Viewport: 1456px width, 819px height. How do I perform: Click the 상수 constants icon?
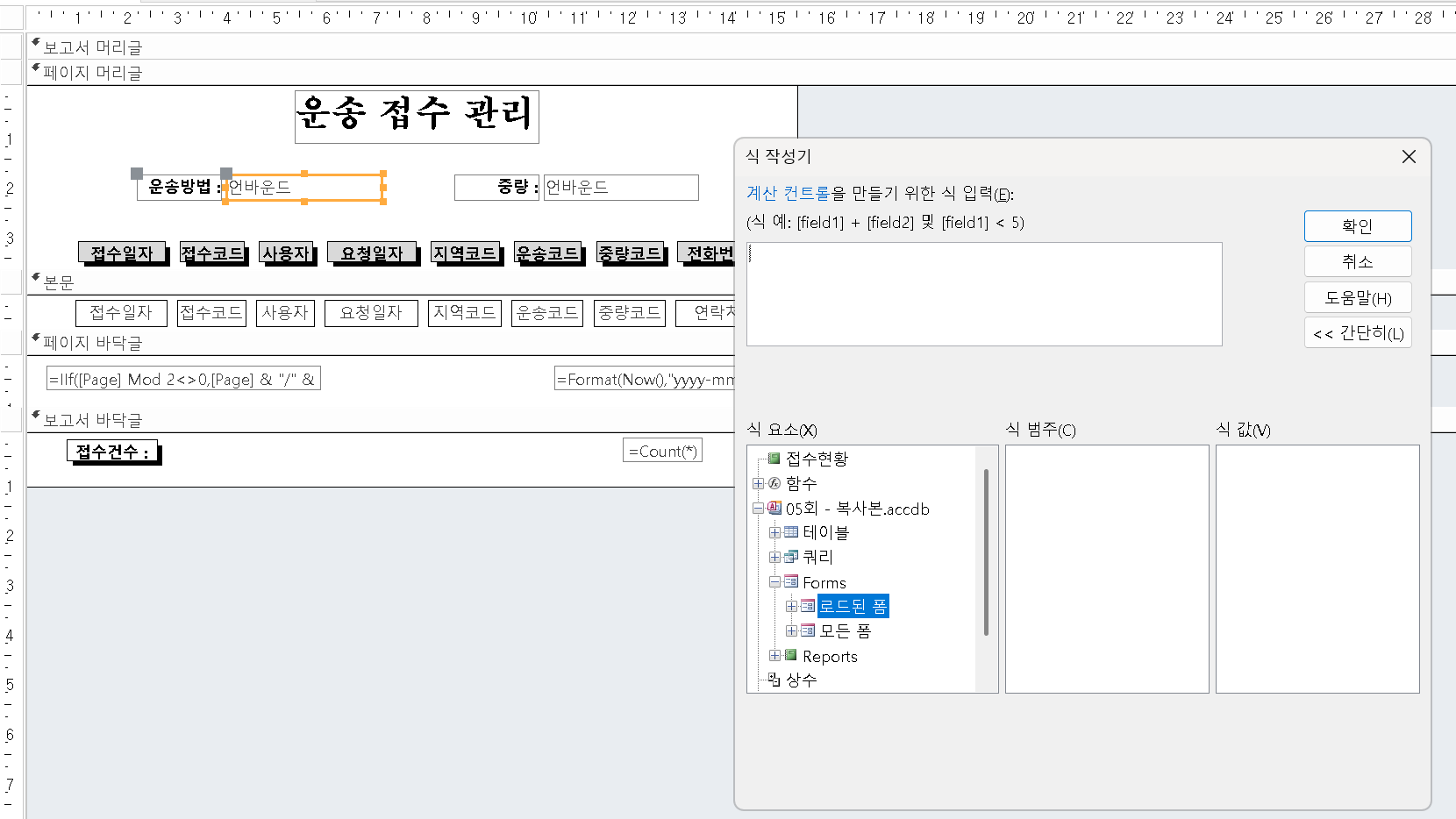coord(774,680)
